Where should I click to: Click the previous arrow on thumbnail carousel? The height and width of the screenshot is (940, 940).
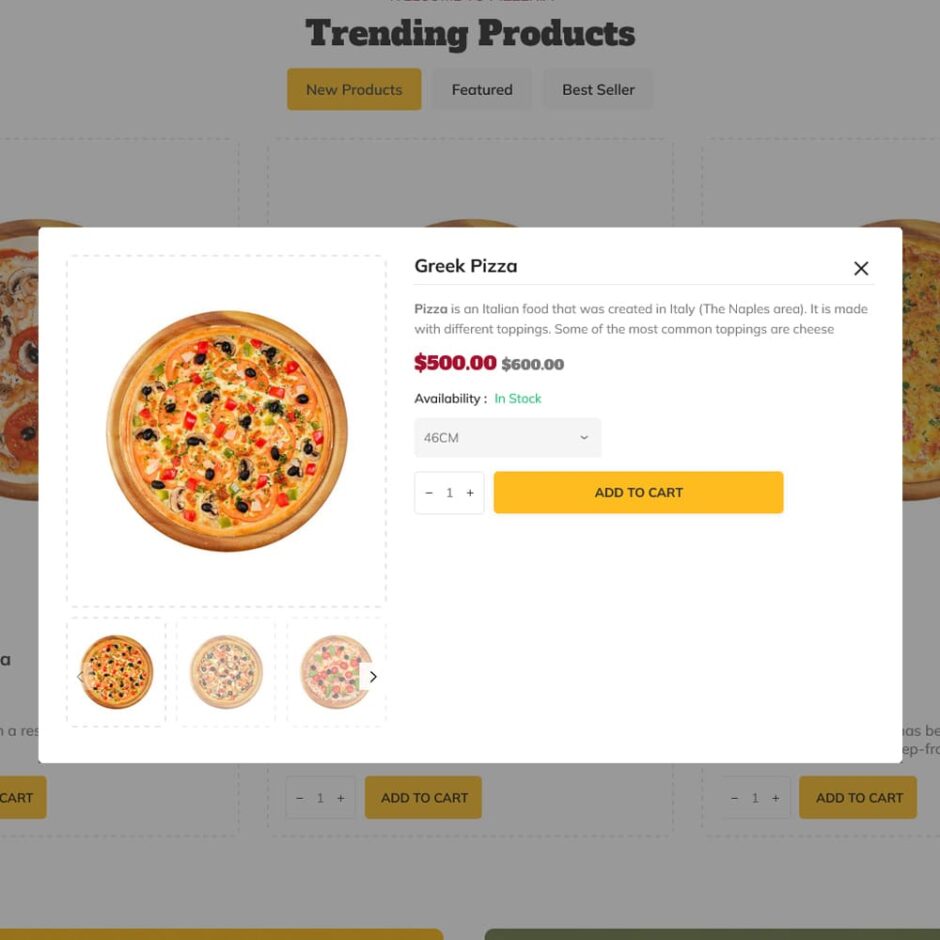(x=81, y=677)
